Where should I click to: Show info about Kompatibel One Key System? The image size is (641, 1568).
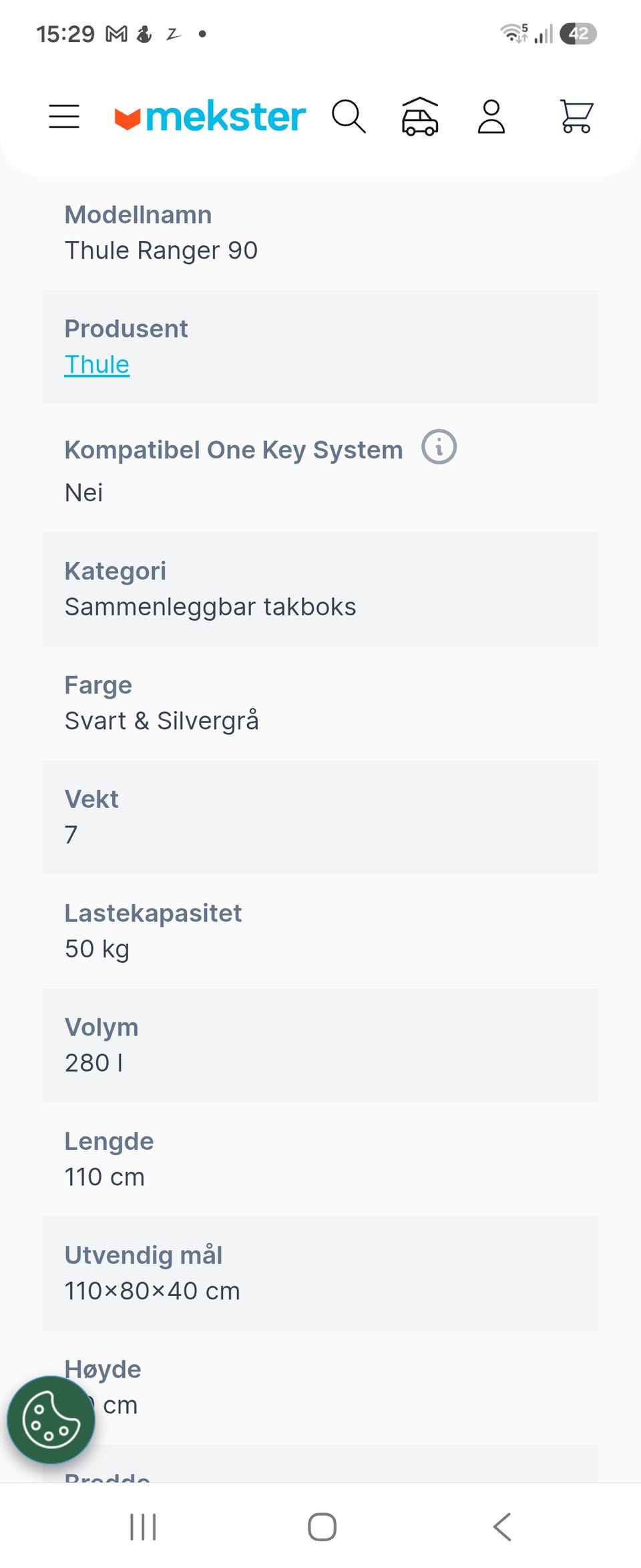[439, 447]
